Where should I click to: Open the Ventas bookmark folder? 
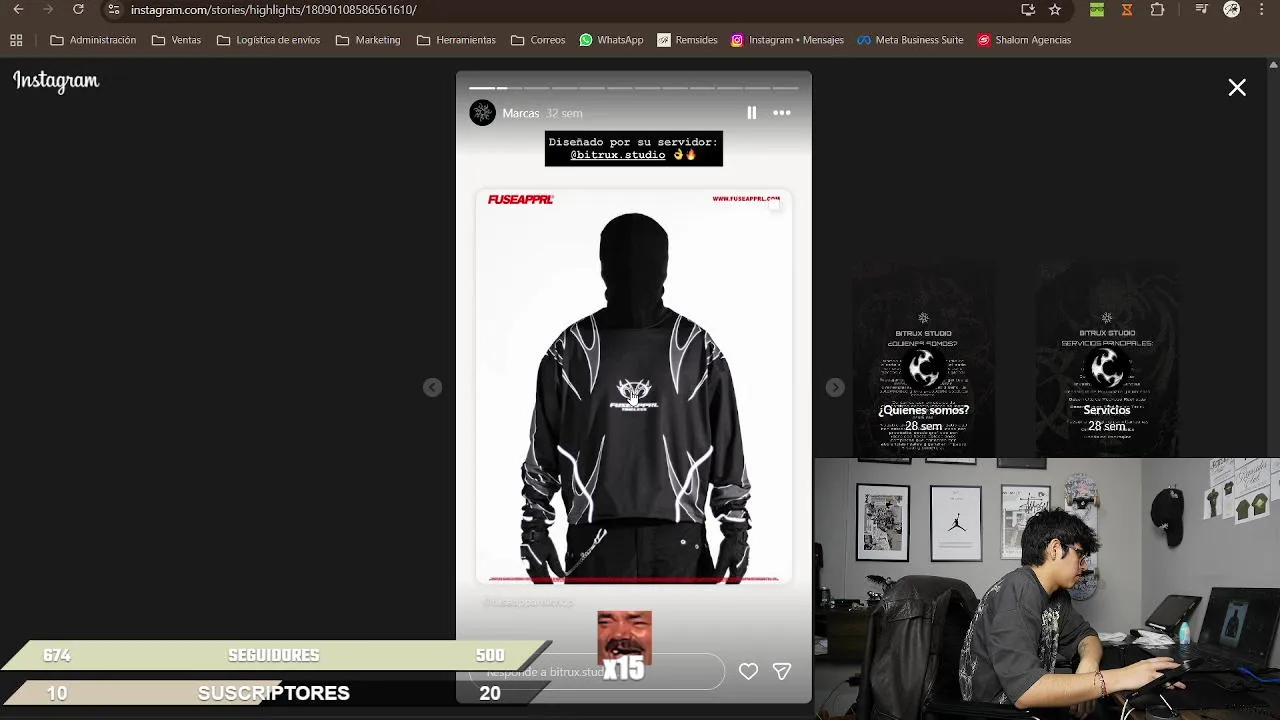pos(176,40)
